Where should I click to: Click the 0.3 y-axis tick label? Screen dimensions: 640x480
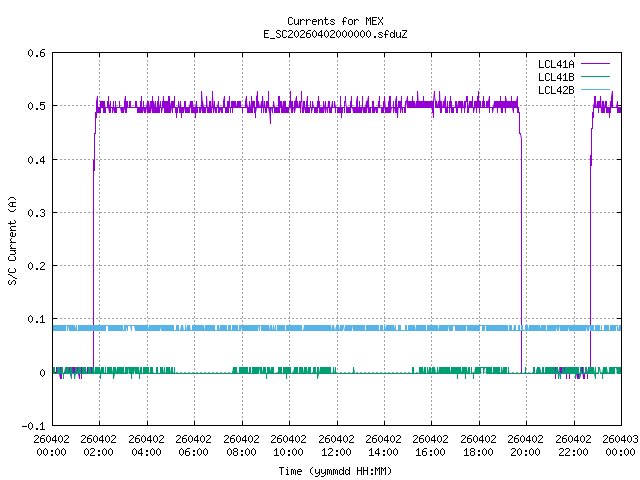tap(35, 213)
